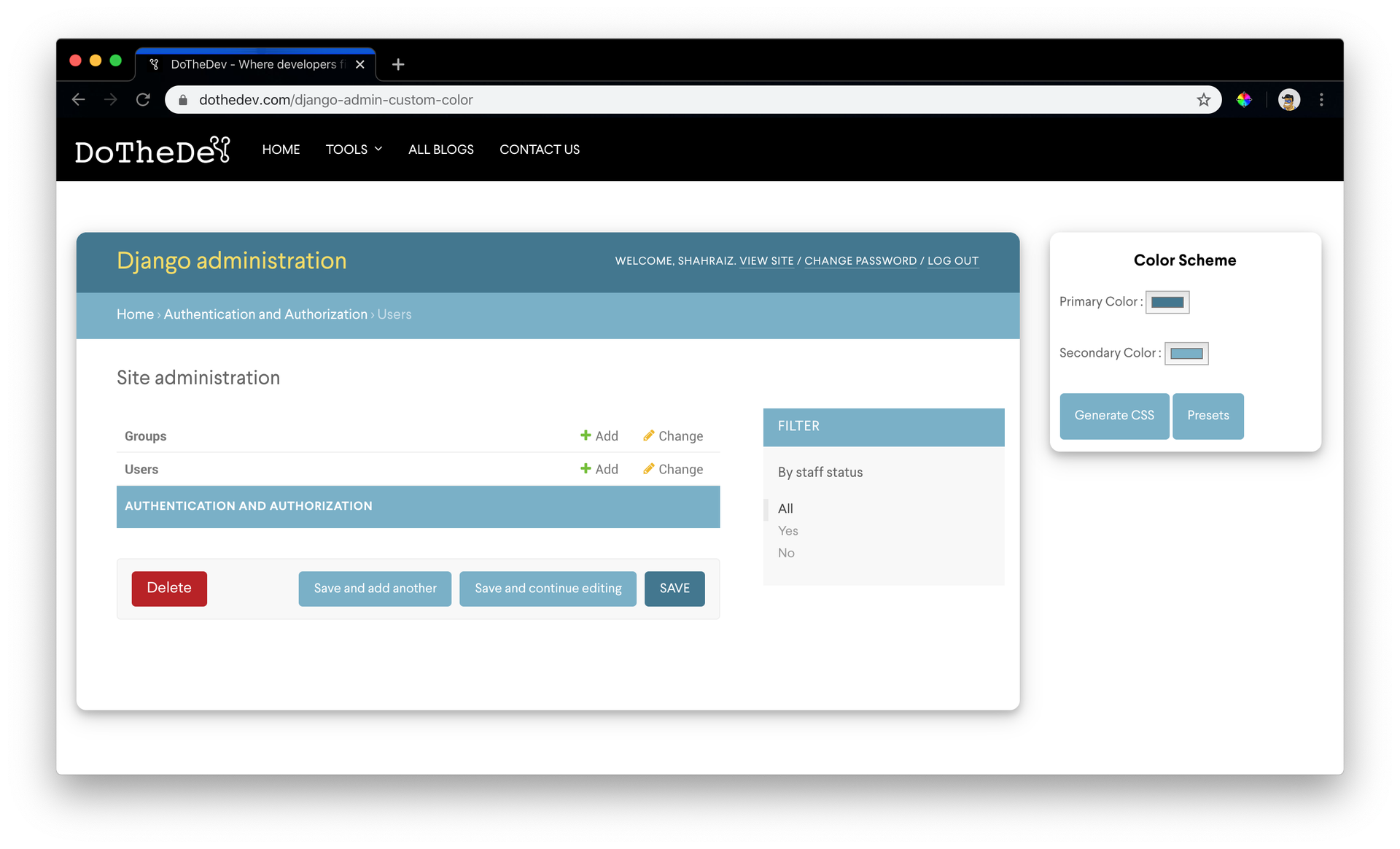Image resolution: width=1400 pixels, height=849 pixels.
Task: Open CONTACT US page
Action: pos(540,150)
